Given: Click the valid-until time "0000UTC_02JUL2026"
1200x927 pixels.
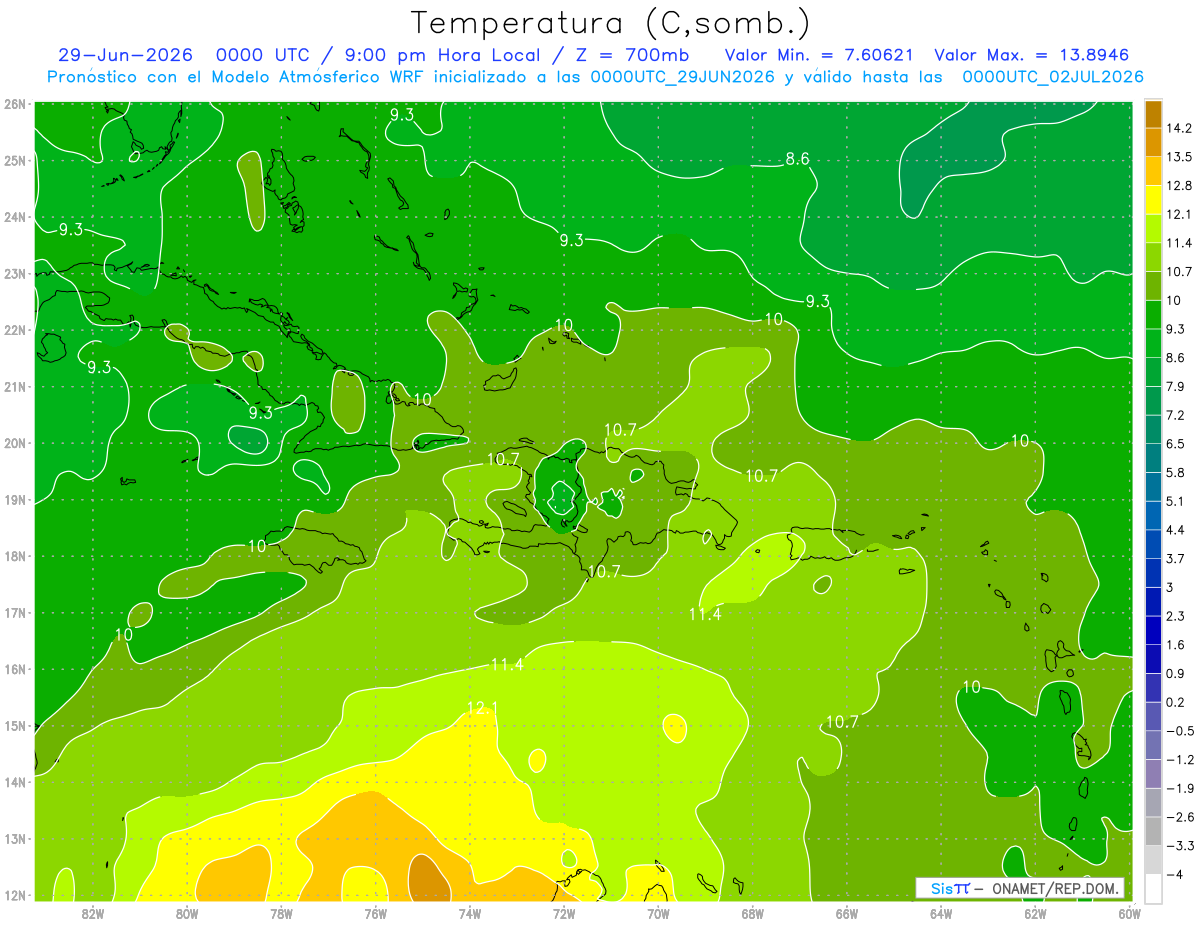Looking at the screenshot, I should point(1053,77).
